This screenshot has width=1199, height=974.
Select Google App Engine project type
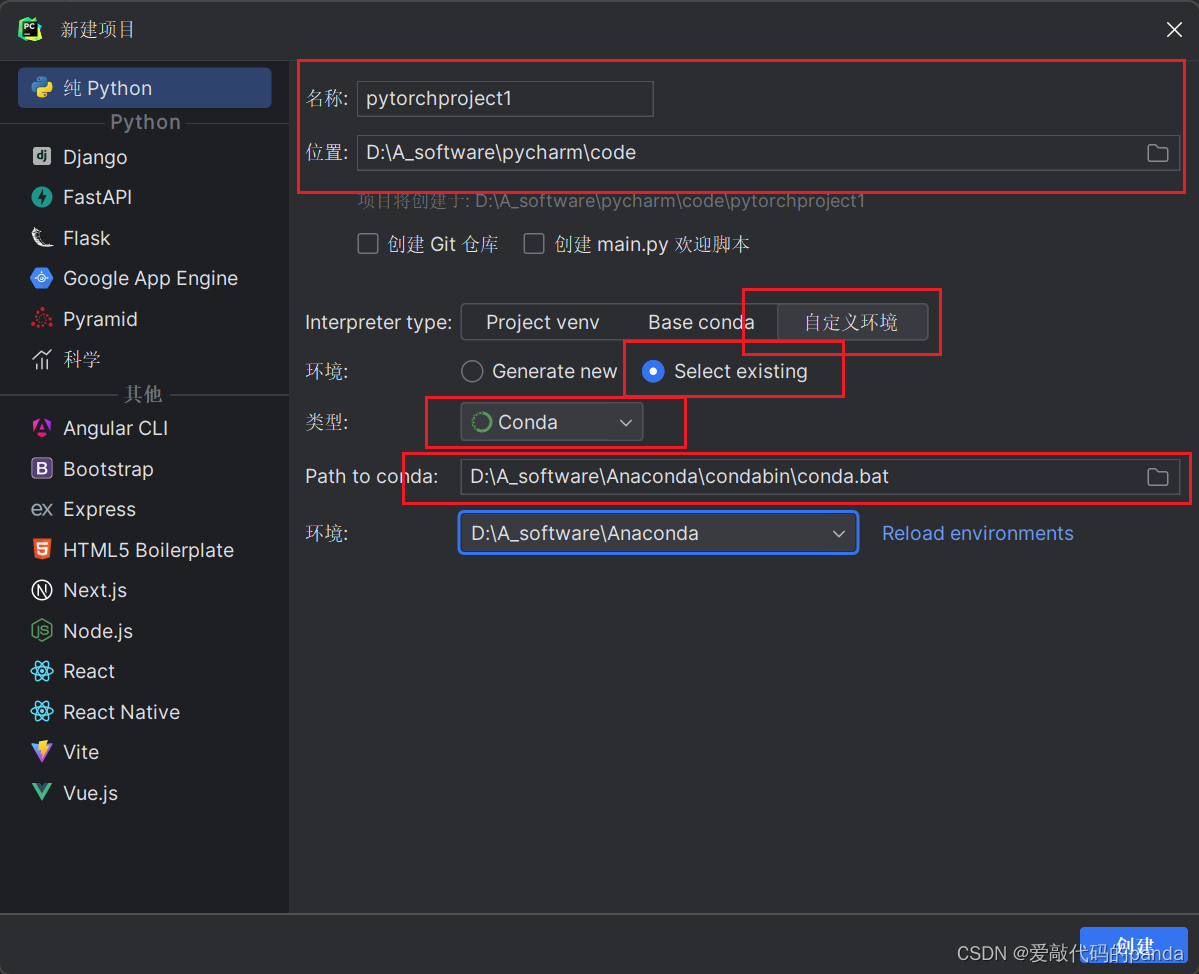click(x=145, y=278)
